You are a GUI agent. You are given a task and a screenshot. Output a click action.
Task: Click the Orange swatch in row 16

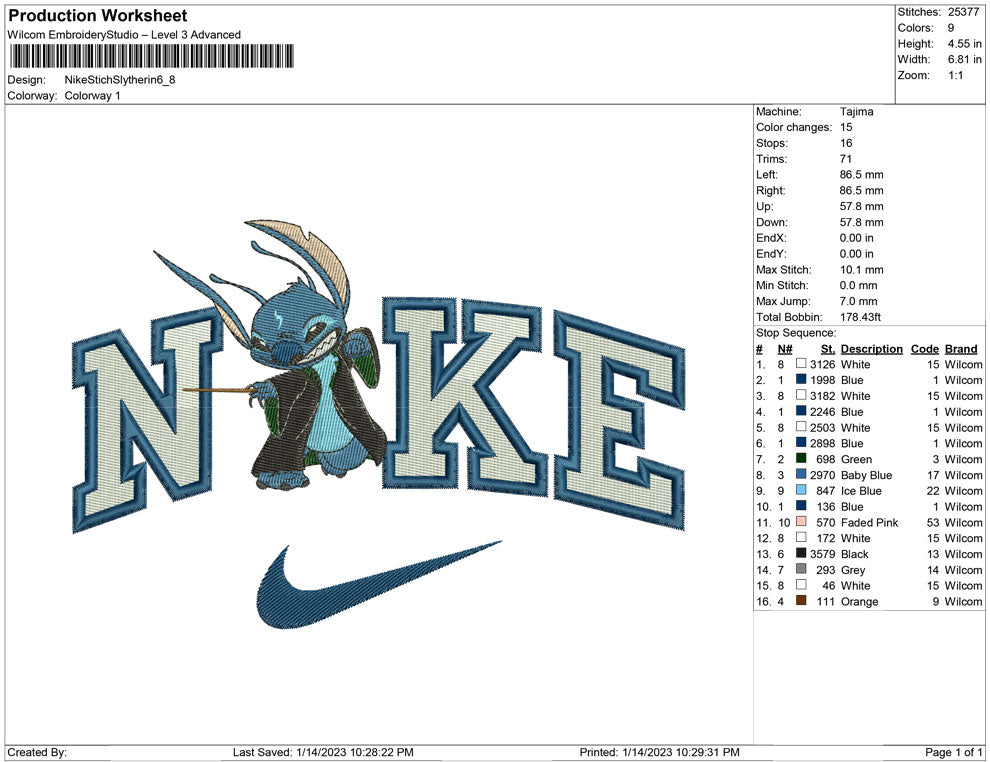(801, 600)
